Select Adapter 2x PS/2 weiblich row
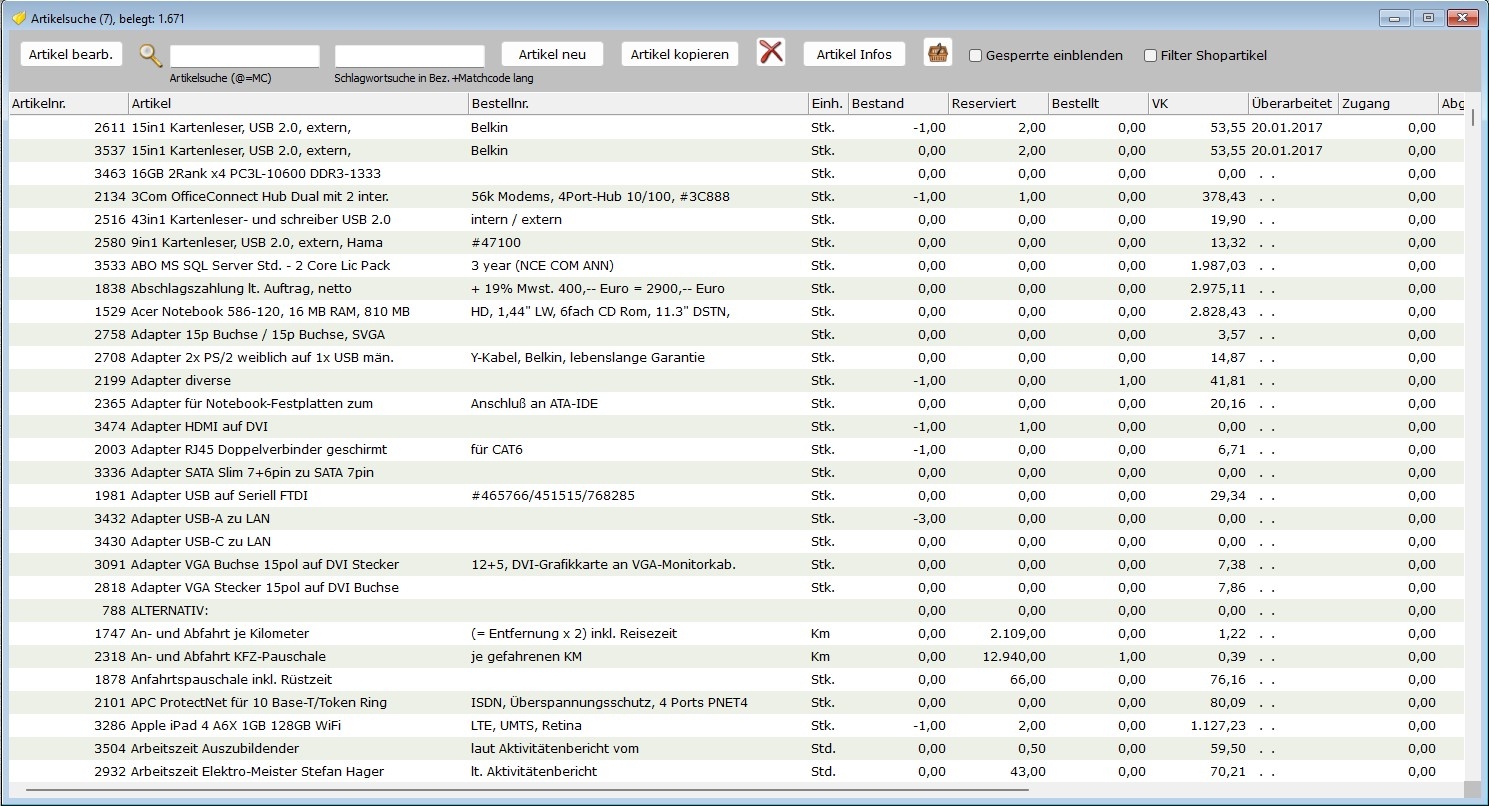 coord(737,357)
